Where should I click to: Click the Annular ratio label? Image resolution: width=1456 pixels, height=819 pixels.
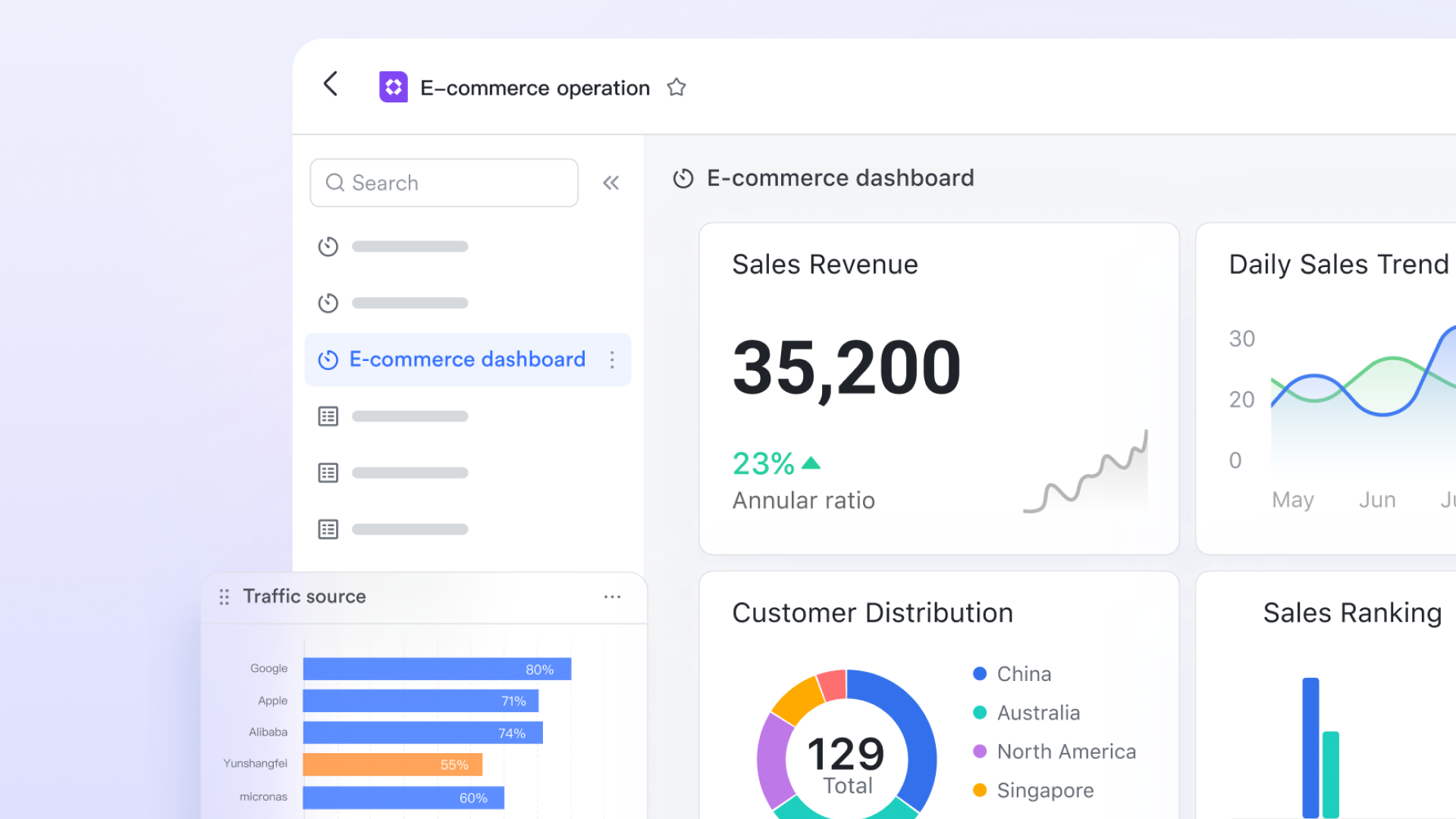[804, 500]
